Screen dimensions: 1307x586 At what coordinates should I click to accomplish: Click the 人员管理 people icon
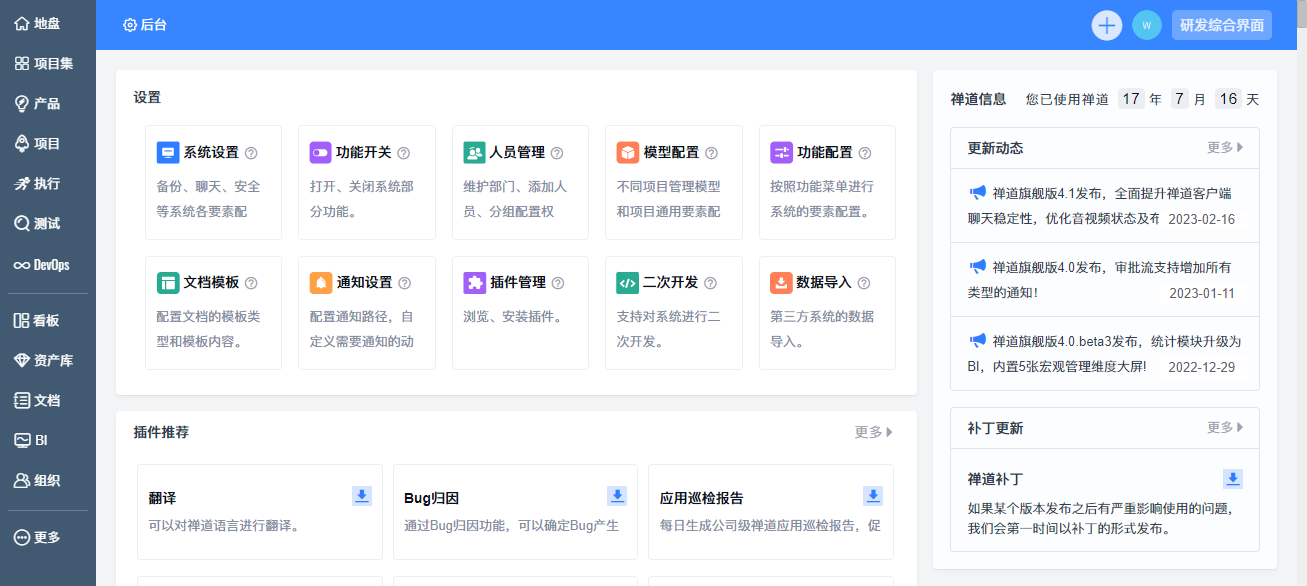pyautogui.click(x=474, y=153)
